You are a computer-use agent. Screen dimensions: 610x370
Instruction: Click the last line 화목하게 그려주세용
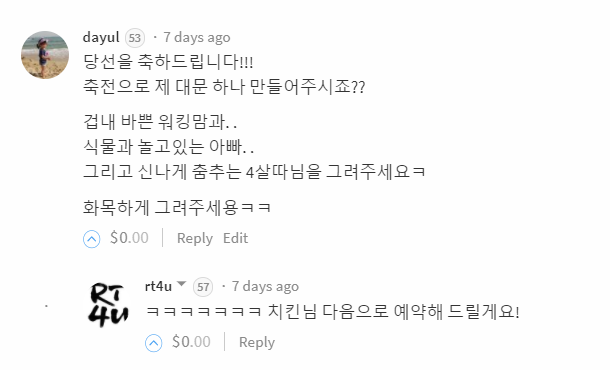[177, 207]
